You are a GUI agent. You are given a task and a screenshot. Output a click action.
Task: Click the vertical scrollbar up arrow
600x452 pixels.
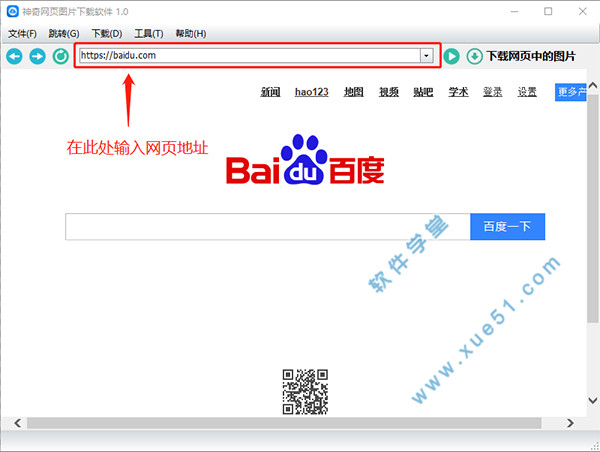pos(593,86)
